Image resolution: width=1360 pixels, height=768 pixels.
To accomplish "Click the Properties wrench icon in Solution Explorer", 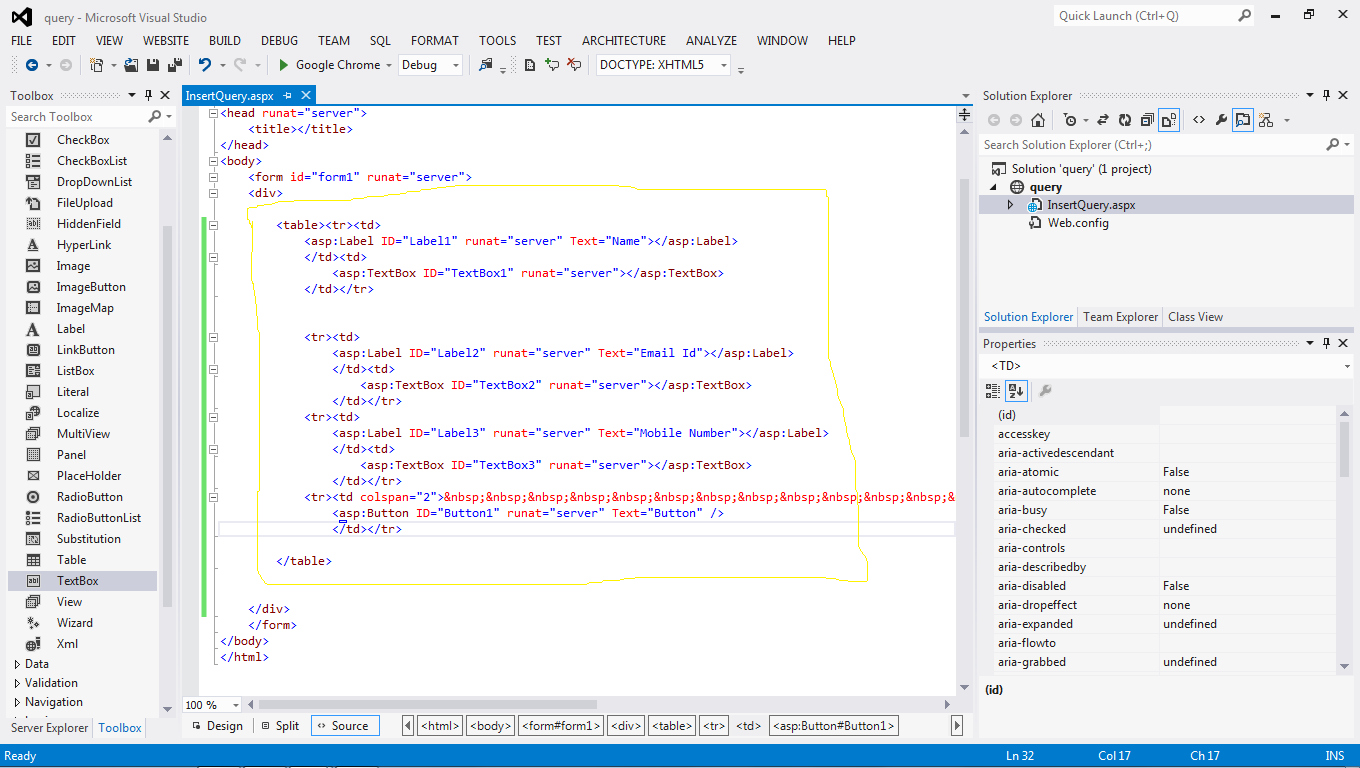I will [1221, 119].
